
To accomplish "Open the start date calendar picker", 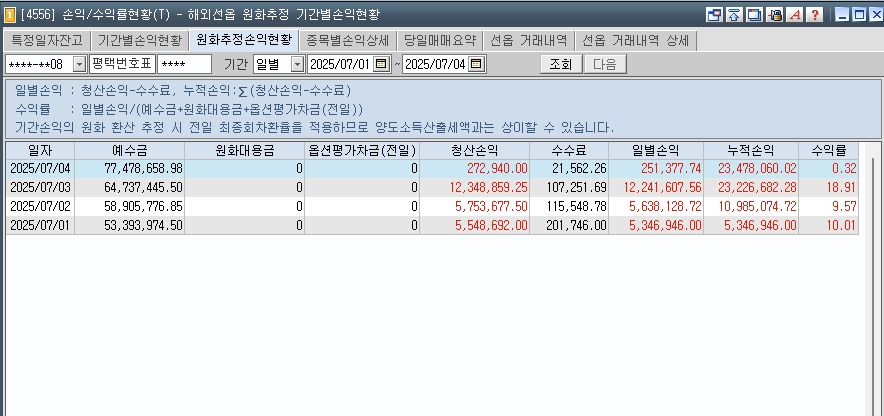I will click(x=382, y=64).
